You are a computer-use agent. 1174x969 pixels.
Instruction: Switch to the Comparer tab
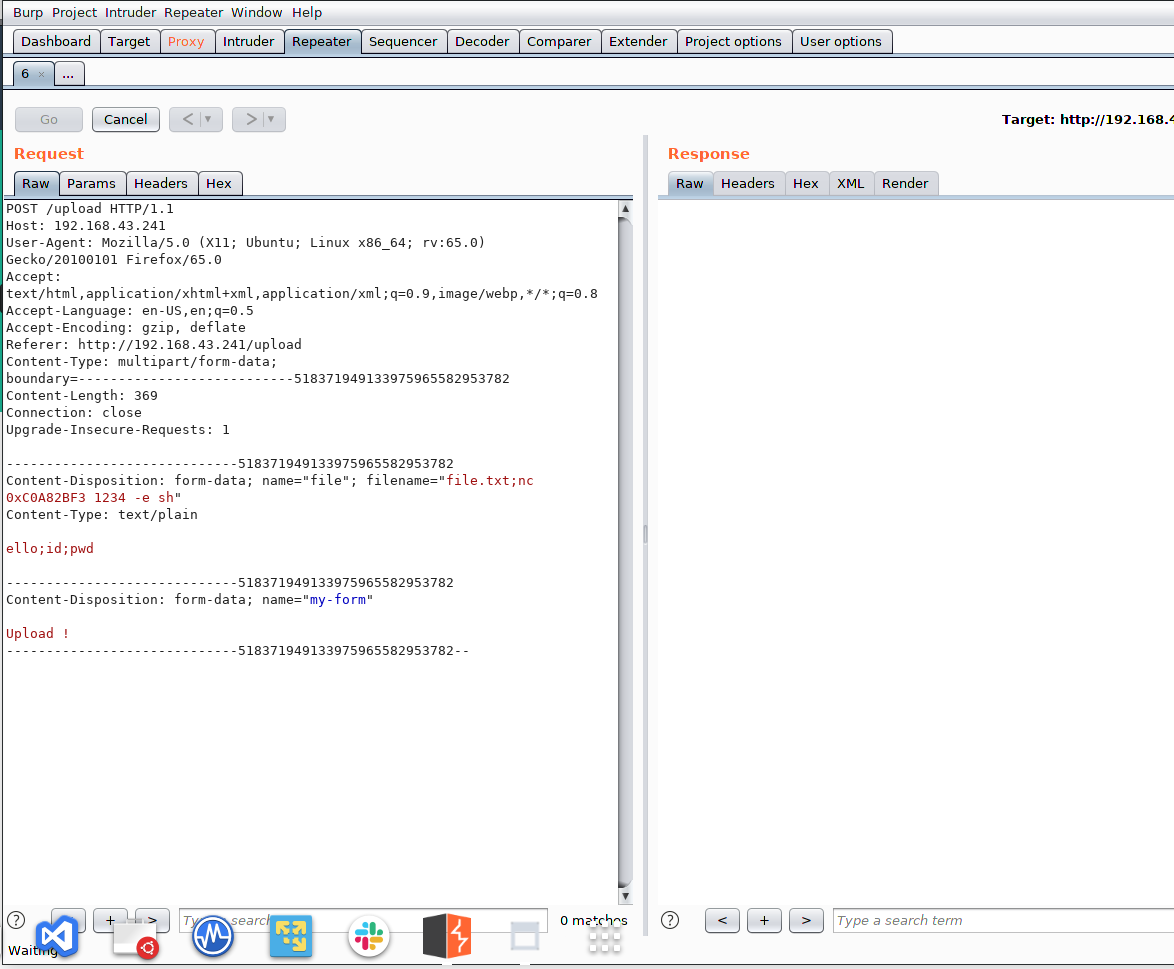click(x=559, y=41)
